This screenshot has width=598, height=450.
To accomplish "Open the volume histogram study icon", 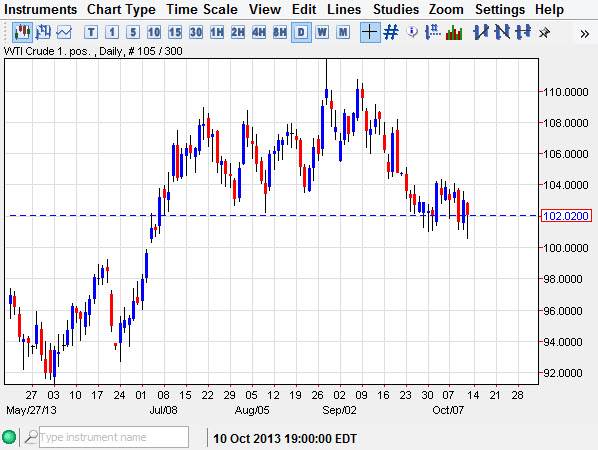I will click(x=454, y=32).
